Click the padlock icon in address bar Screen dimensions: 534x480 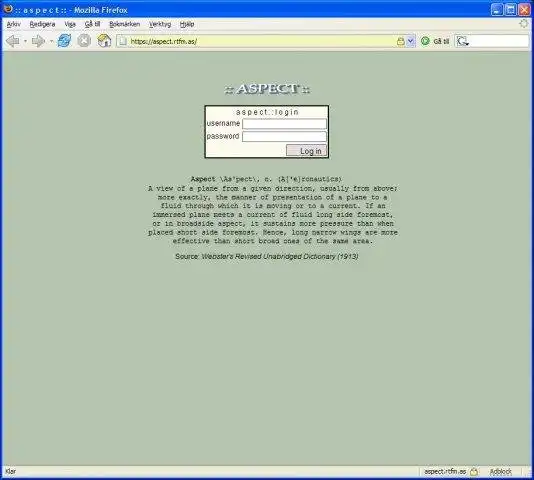click(x=401, y=42)
